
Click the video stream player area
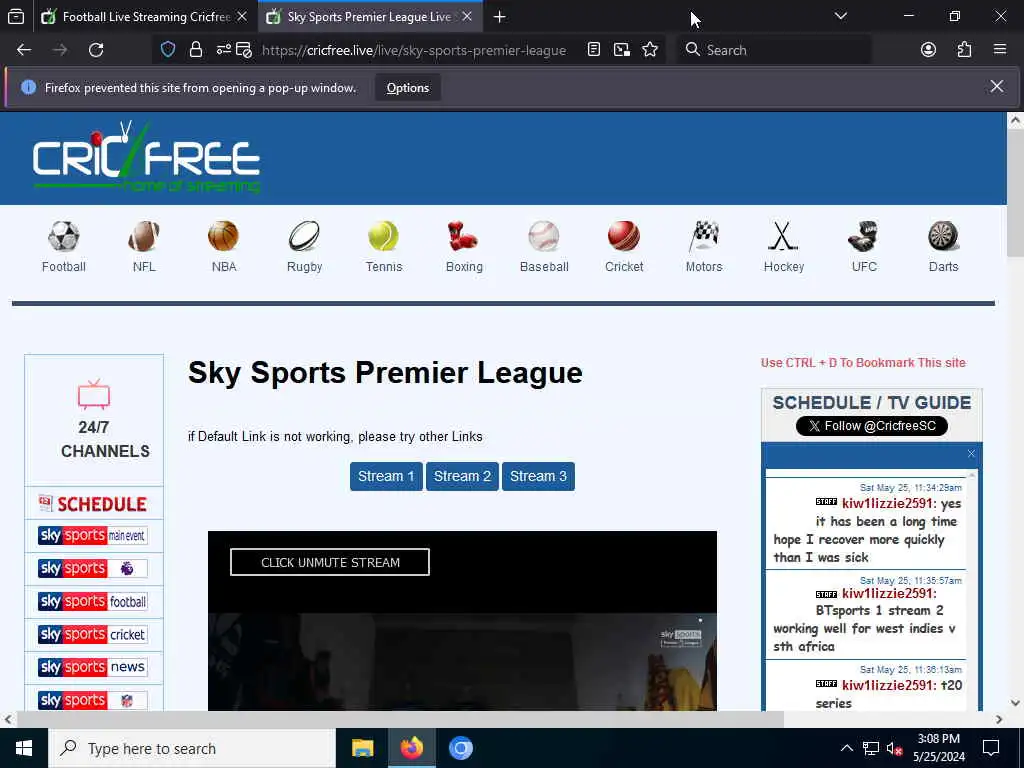tap(462, 621)
